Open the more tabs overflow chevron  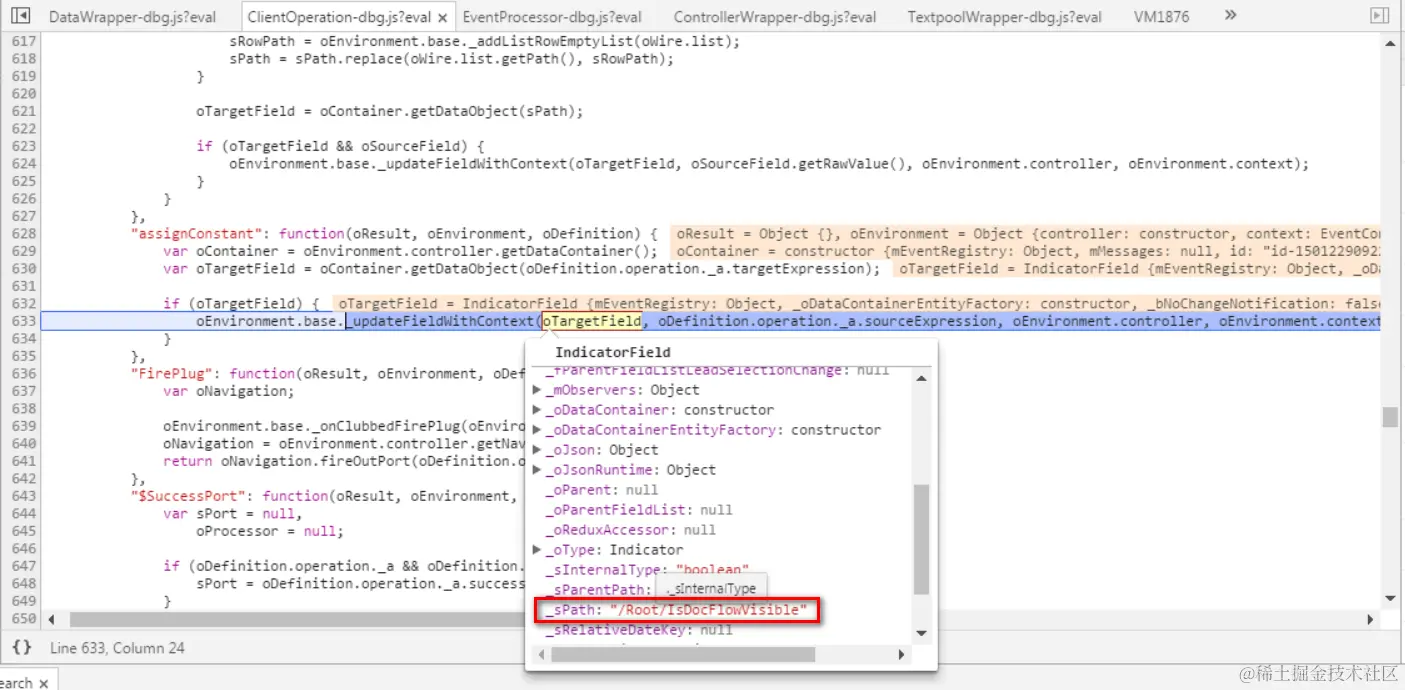tap(1230, 15)
